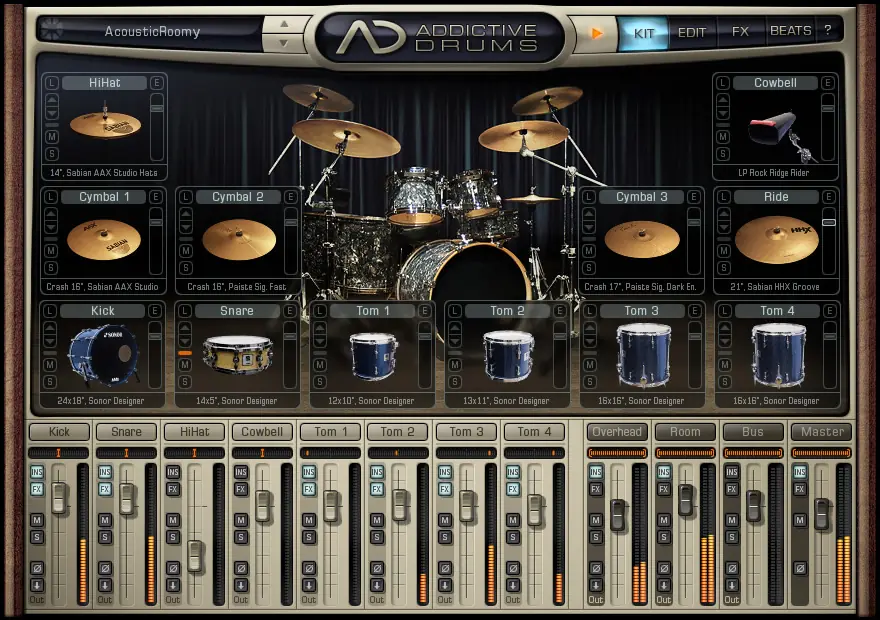Mute the Kick kit piece slot
The width and height of the screenshot is (880, 620).
point(50,365)
